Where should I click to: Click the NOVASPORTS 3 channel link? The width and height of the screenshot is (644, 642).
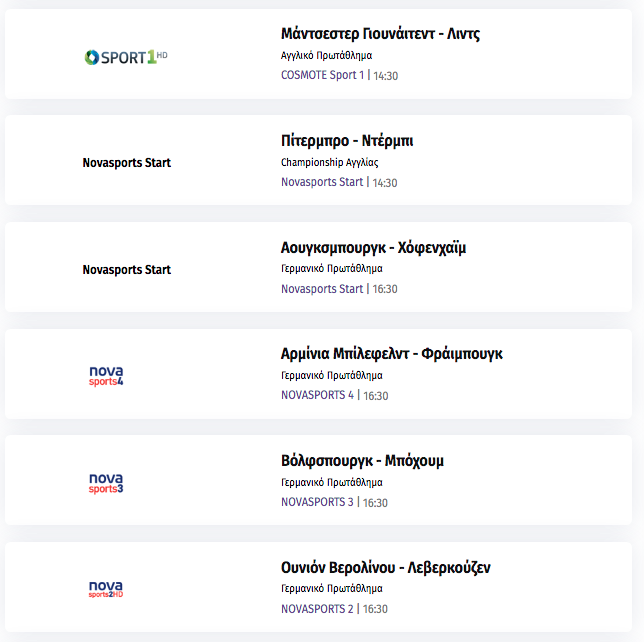tap(317, 502)
